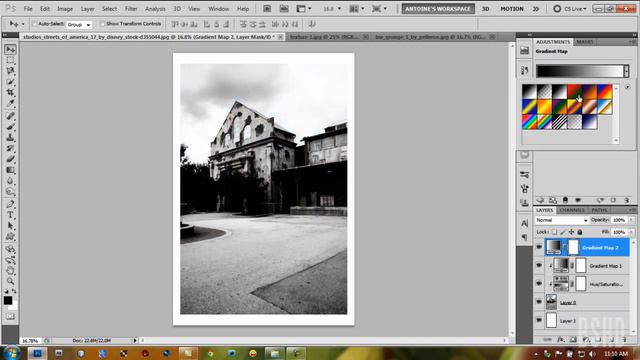Select the Healing Brush tool

(10, 116)
